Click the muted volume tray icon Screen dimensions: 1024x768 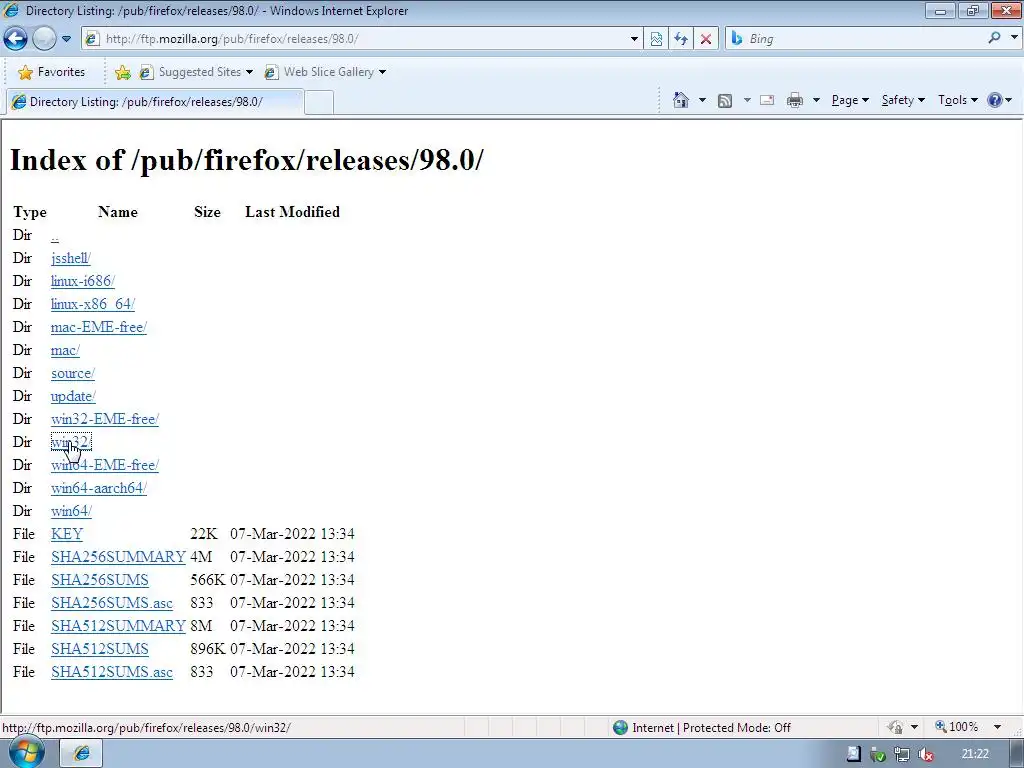925,755
